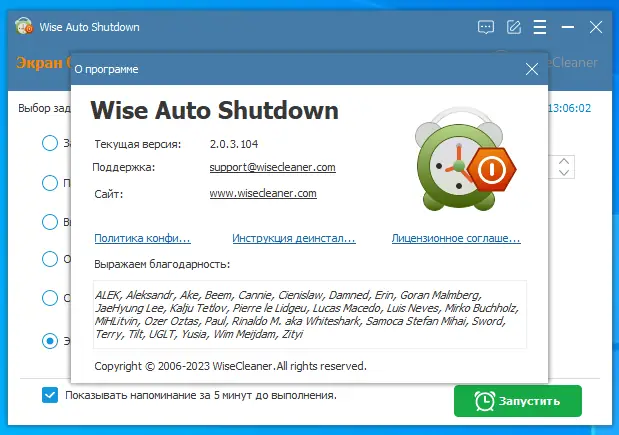Uncheck Показывать напоминание за 5 минут checkbox
Screen dimensions: 619x435
[x=50, y=395]
